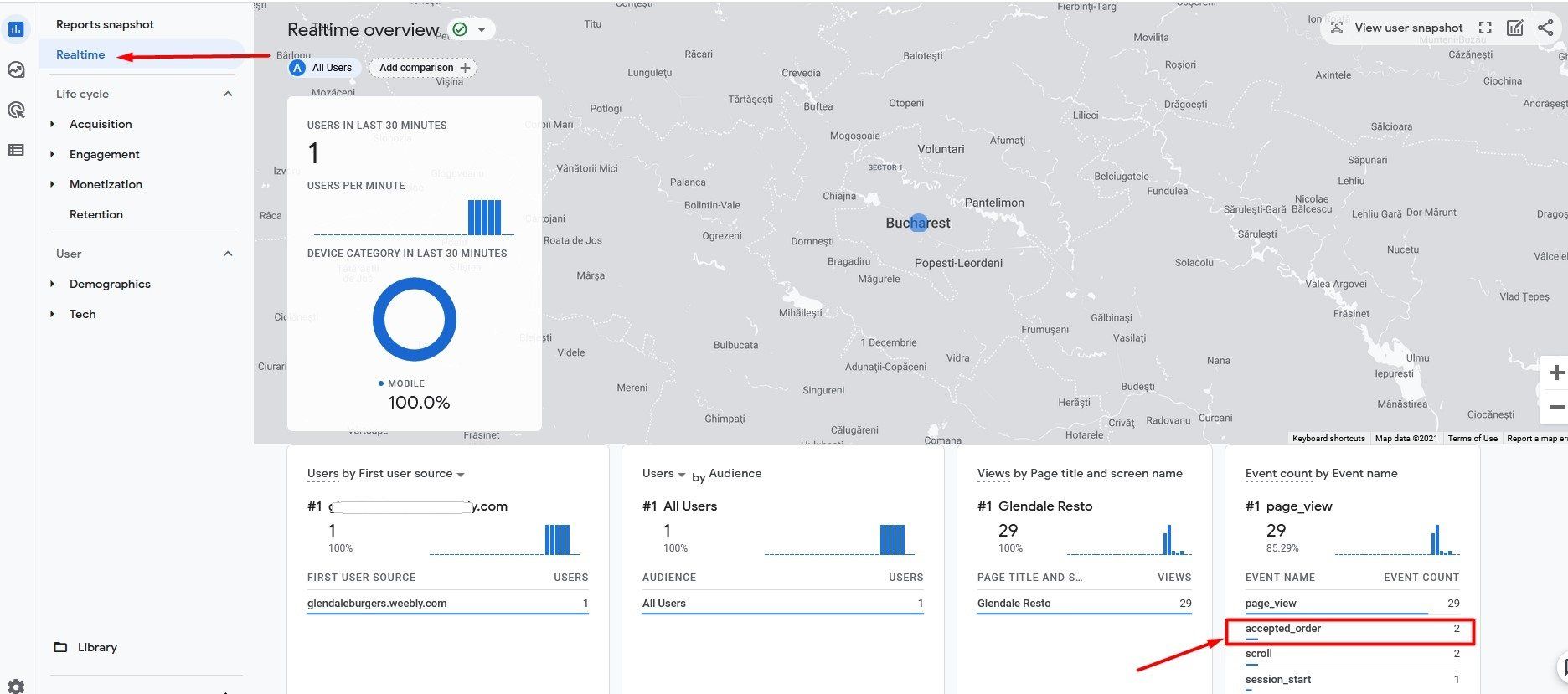
Task: Open Reports snapshot
Action: tap(105, 24)
